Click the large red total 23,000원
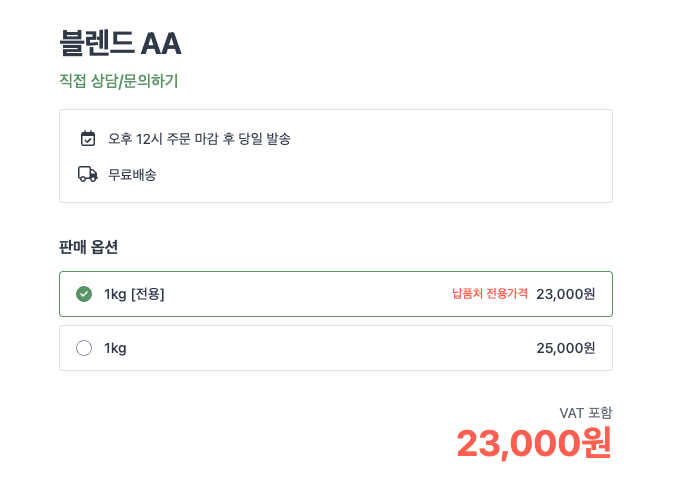This screenshot has width=685, height=483. (534, 443)
